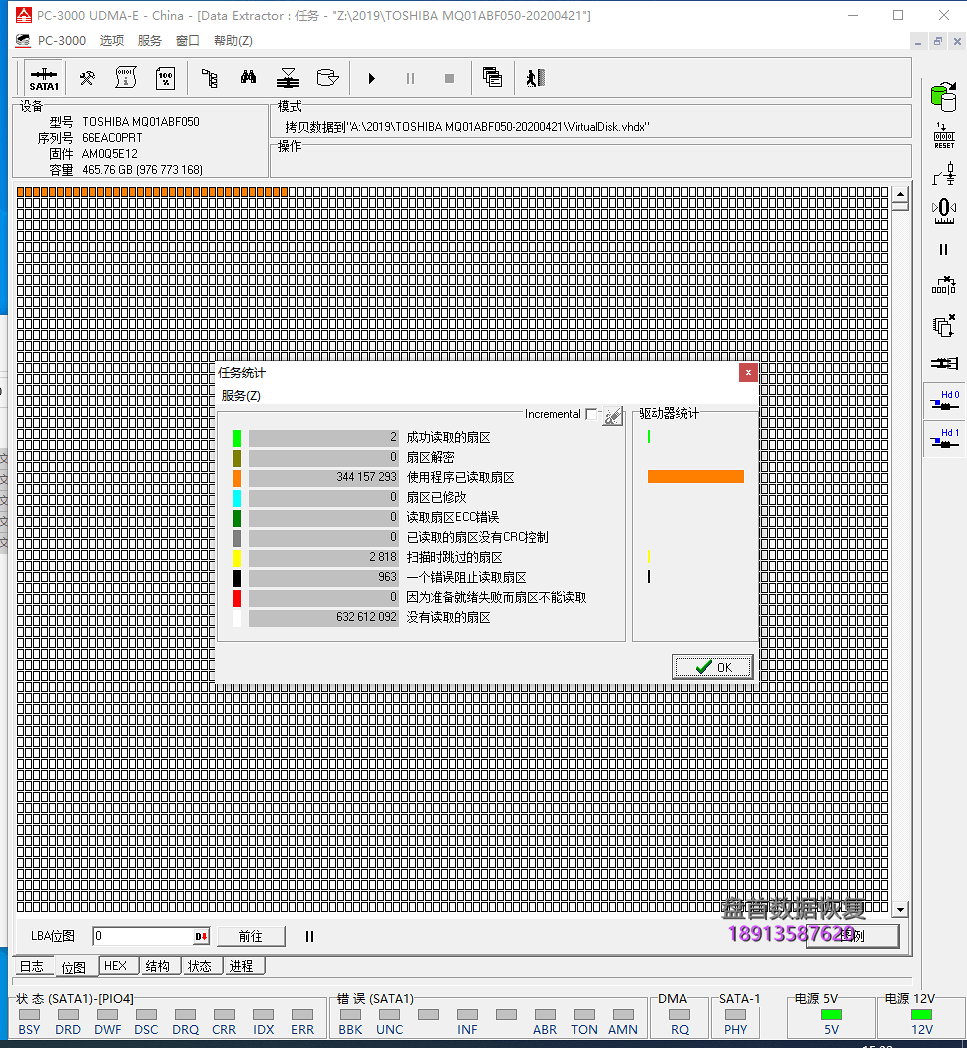The image size is (967, 1048).
Task: Click the cascaded windows toolbar icon
Action: click(491, 78)
